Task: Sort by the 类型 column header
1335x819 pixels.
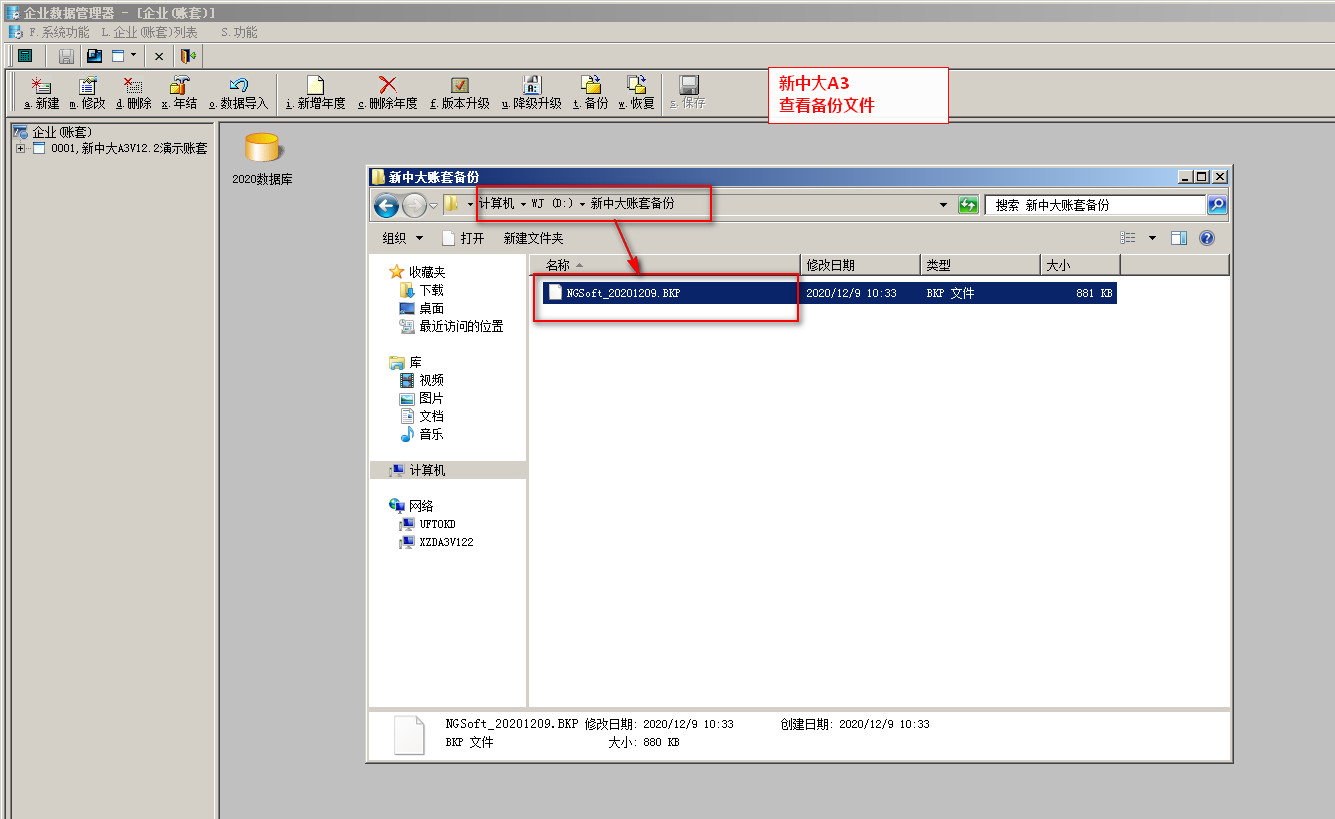Action: point(980,265)
